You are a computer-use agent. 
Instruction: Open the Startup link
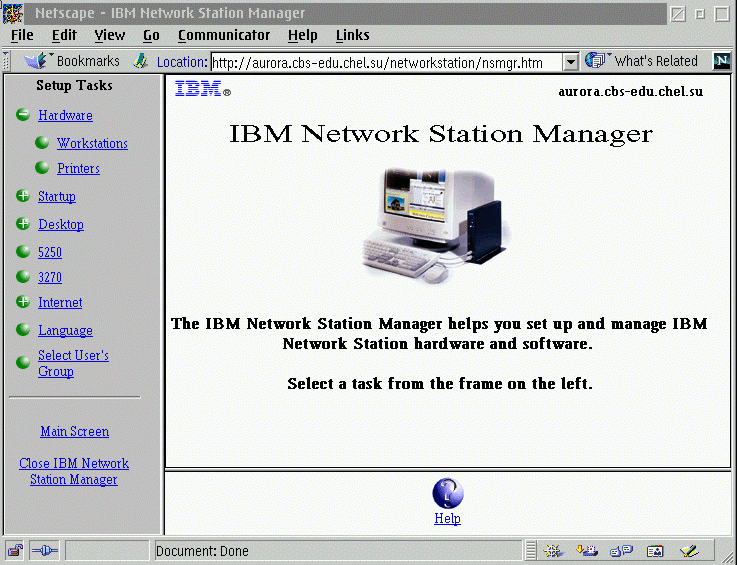coord(57,196)
